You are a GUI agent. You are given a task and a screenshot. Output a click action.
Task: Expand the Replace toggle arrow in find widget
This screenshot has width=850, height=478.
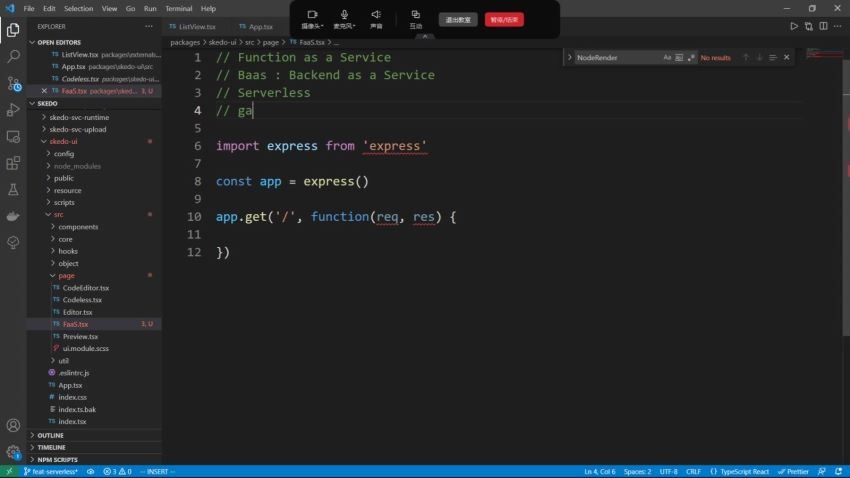570,58
